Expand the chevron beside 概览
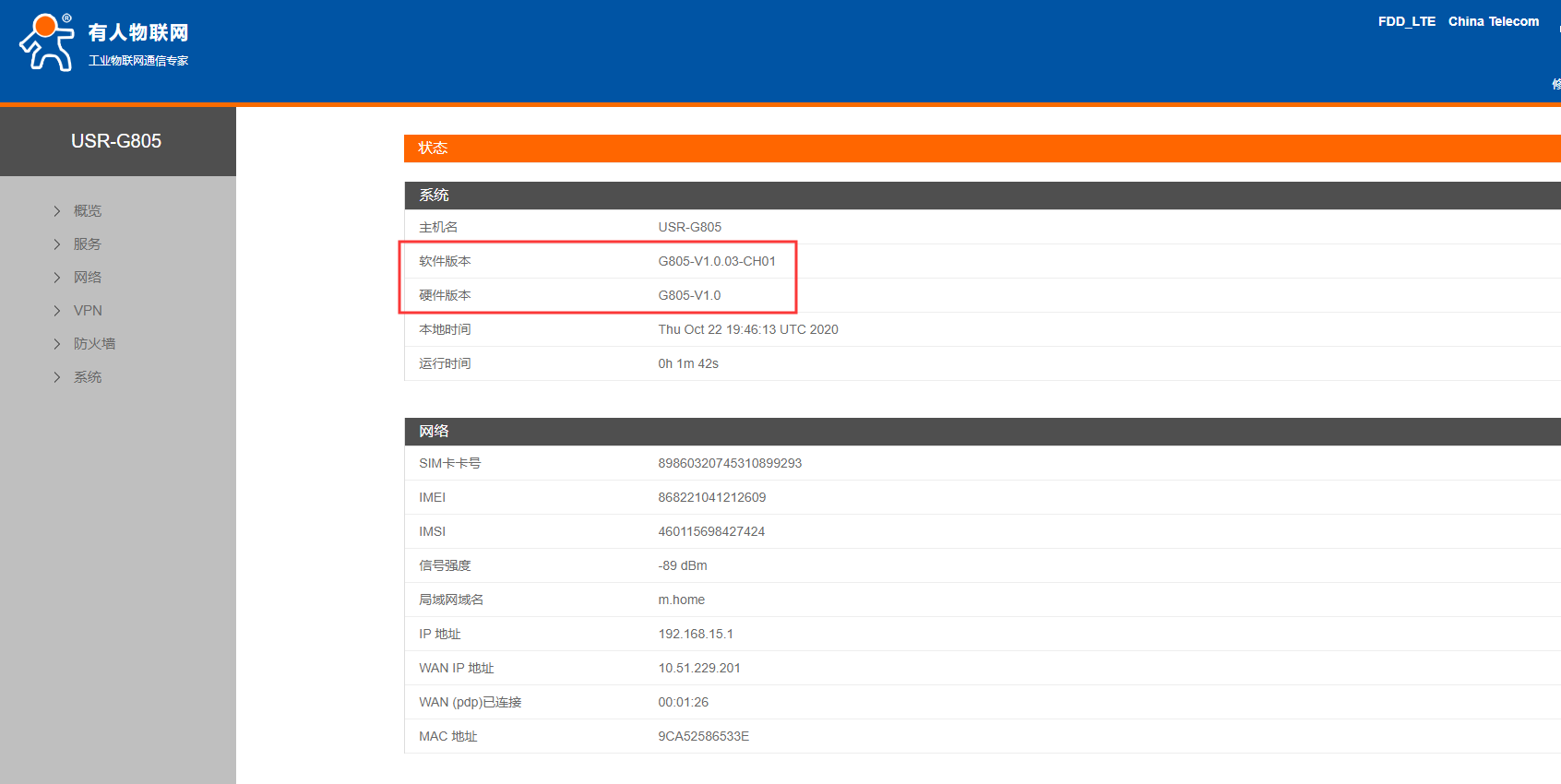Screen dimensions: 1561x784 [x=57, y=211]
